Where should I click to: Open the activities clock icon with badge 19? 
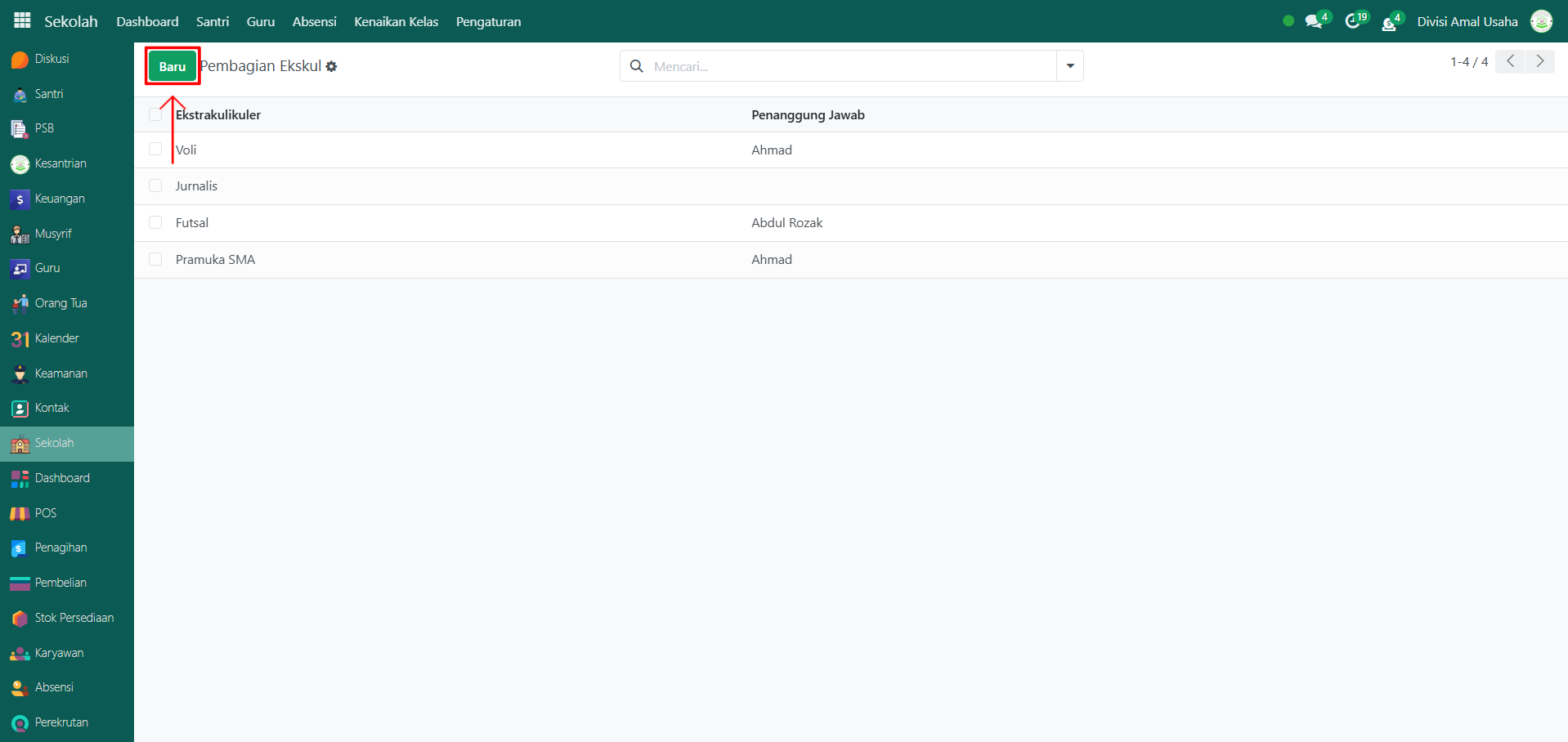(x=1353, y=22)
